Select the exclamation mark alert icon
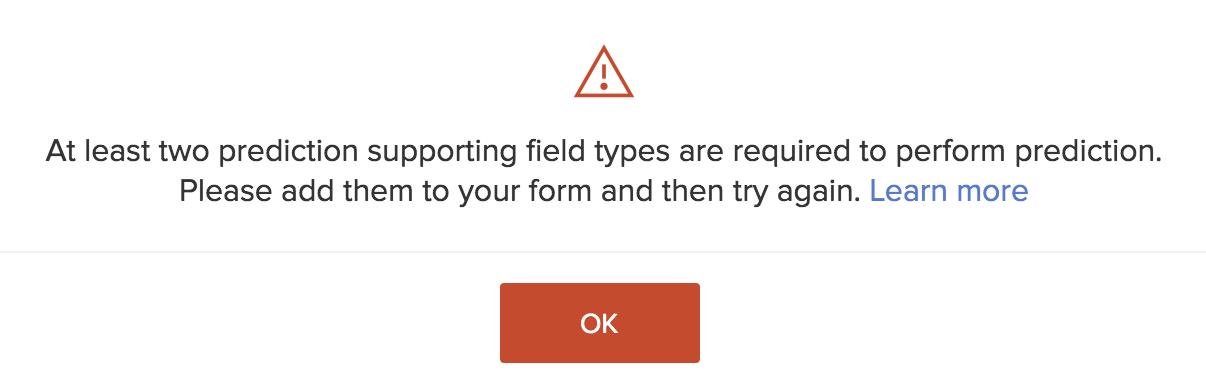The height and width of the screenshot is (390, 1206). 603,73
